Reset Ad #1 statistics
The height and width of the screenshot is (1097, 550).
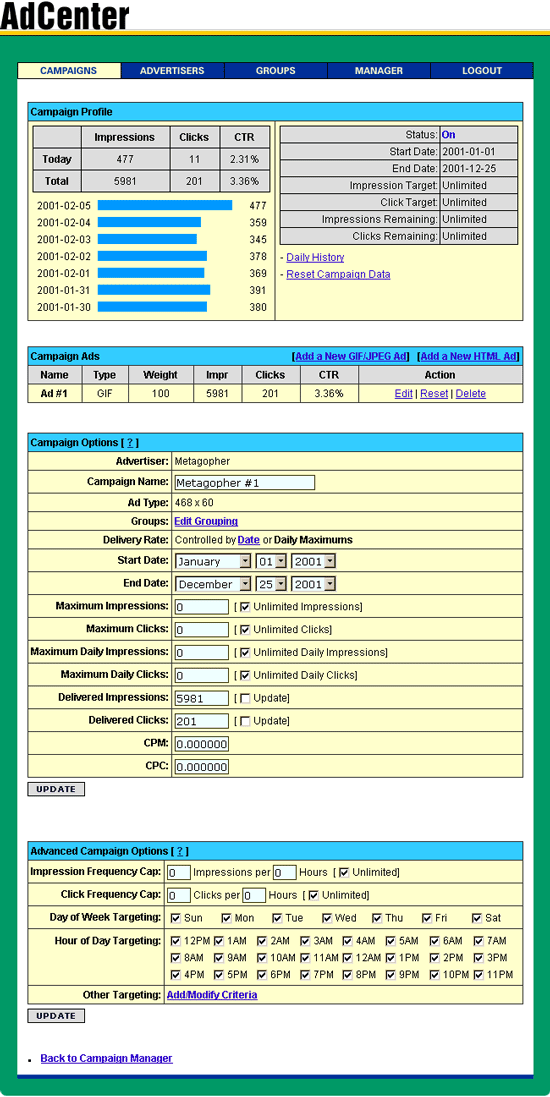434,394
